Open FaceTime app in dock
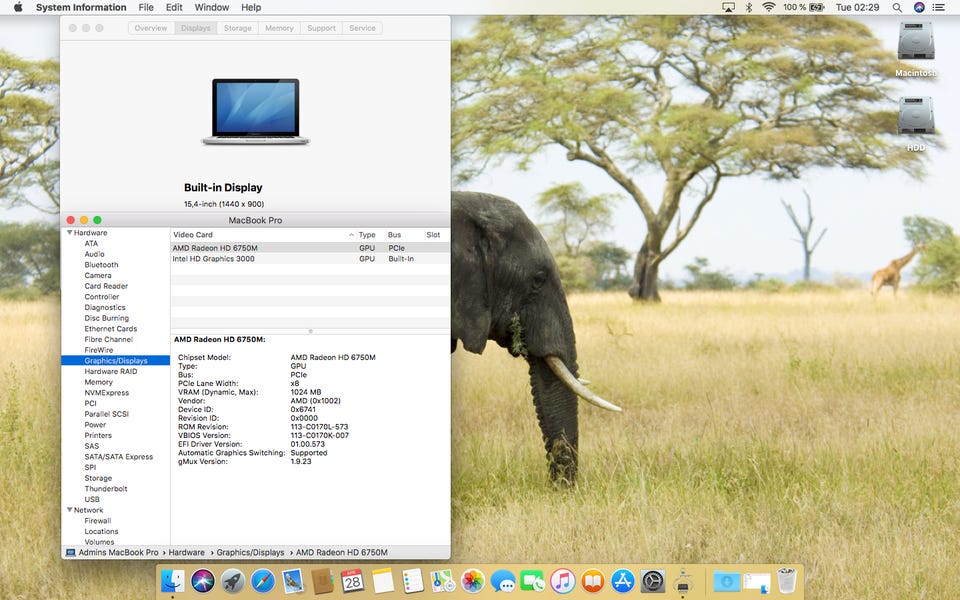Viewport: 960px width, 600px height. pyautogui.click(x=533, y=581)
